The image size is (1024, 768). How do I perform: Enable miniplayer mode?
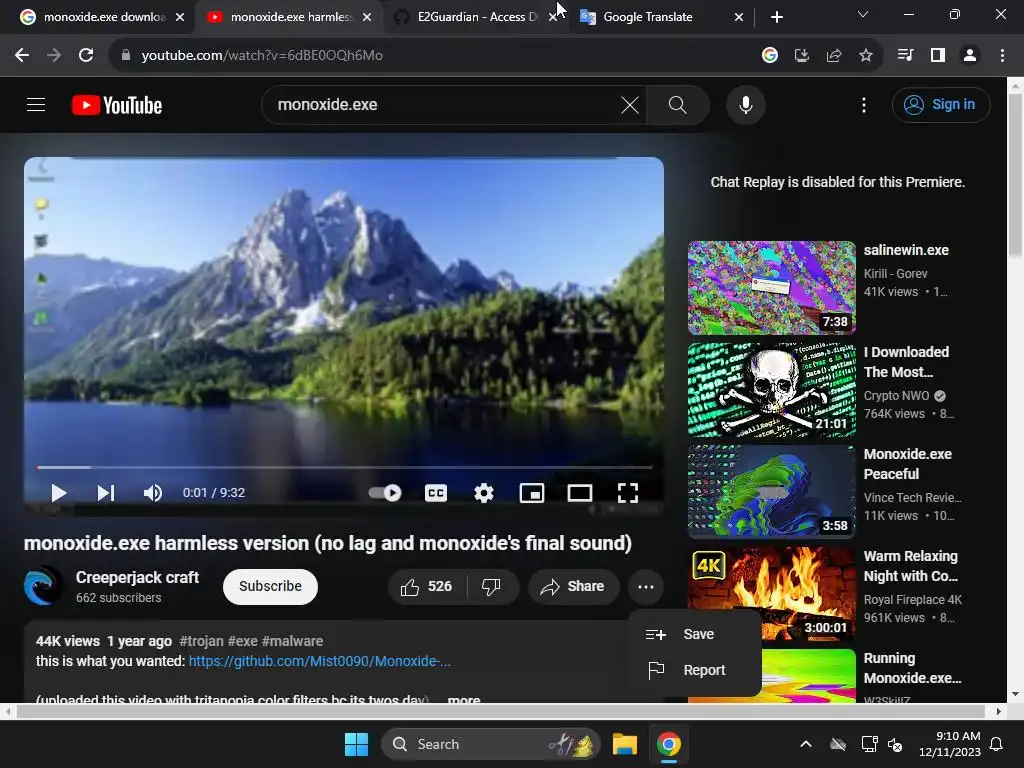[x=532, y=493]
